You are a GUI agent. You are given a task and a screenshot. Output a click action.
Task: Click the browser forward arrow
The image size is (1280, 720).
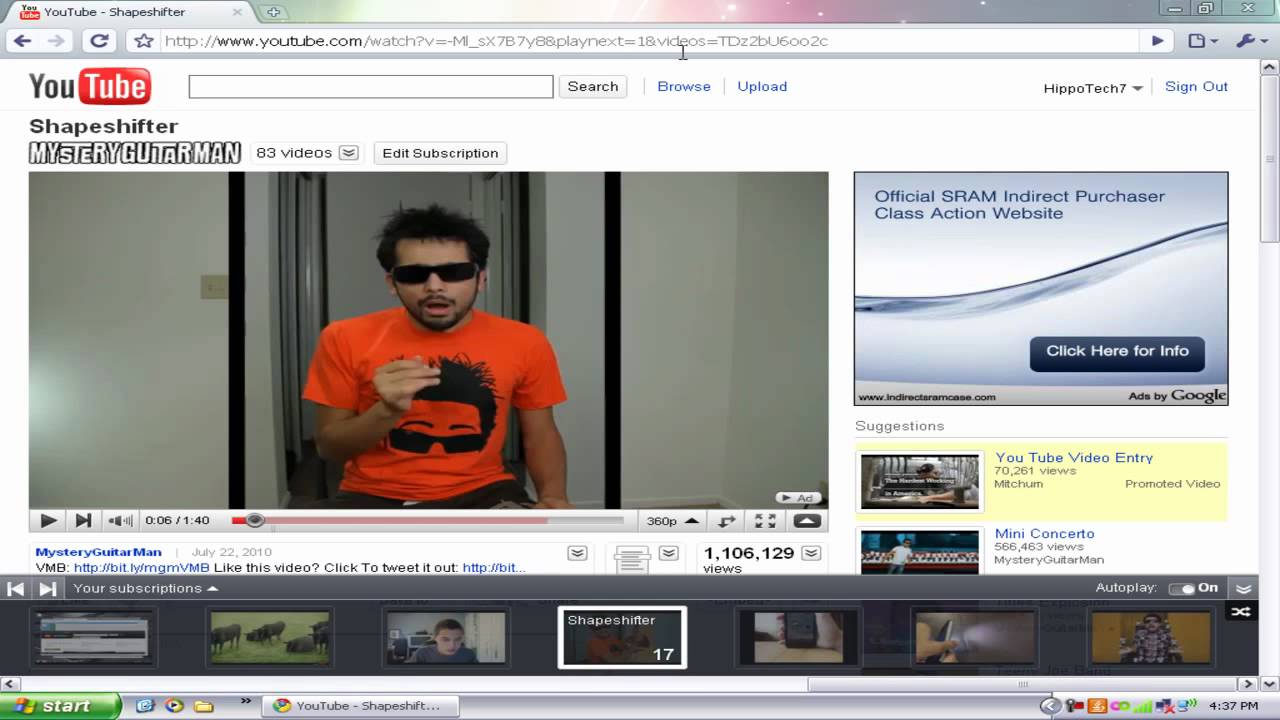tap(56, 41)
